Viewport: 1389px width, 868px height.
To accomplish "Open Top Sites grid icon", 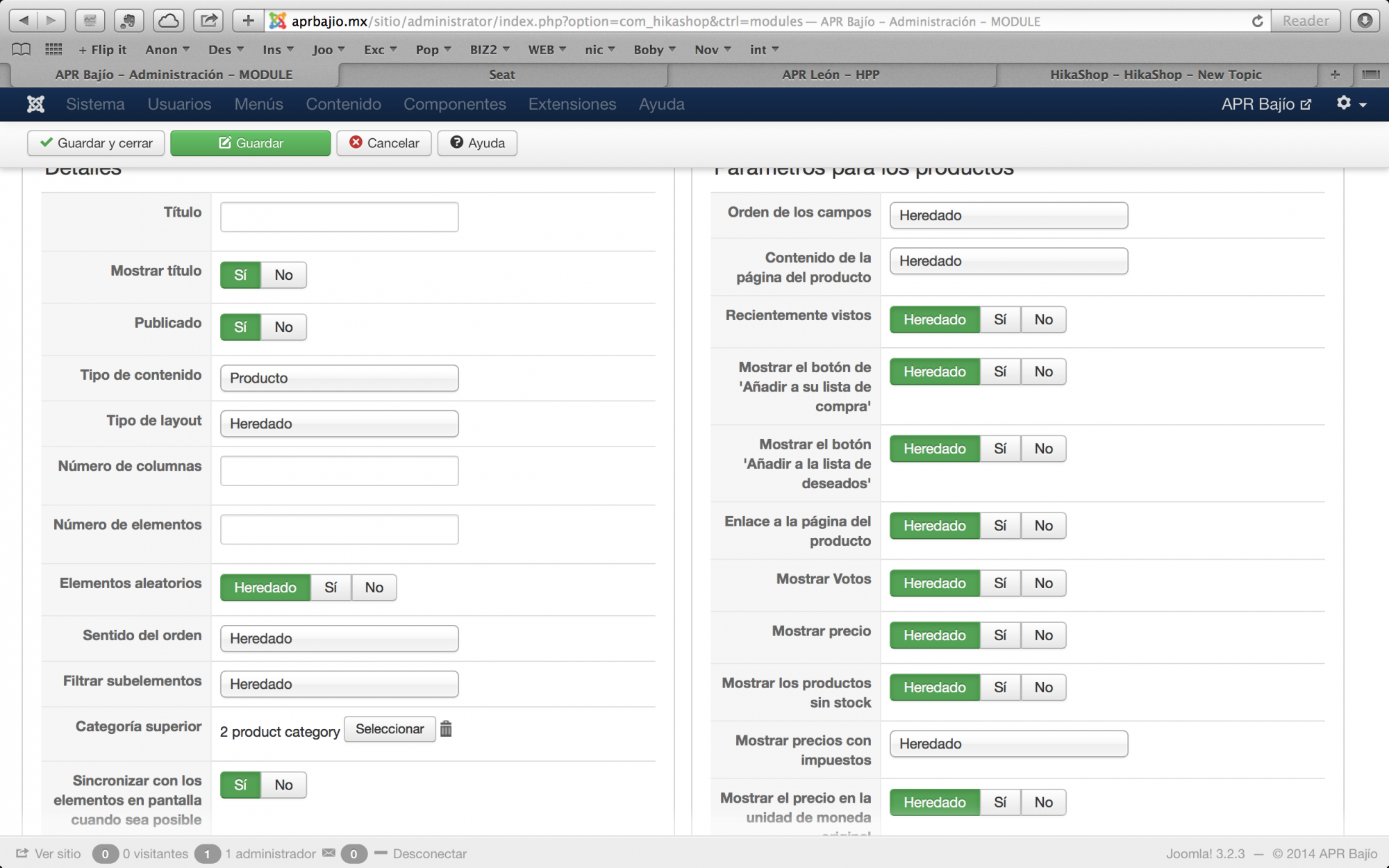I will [53, 49].
